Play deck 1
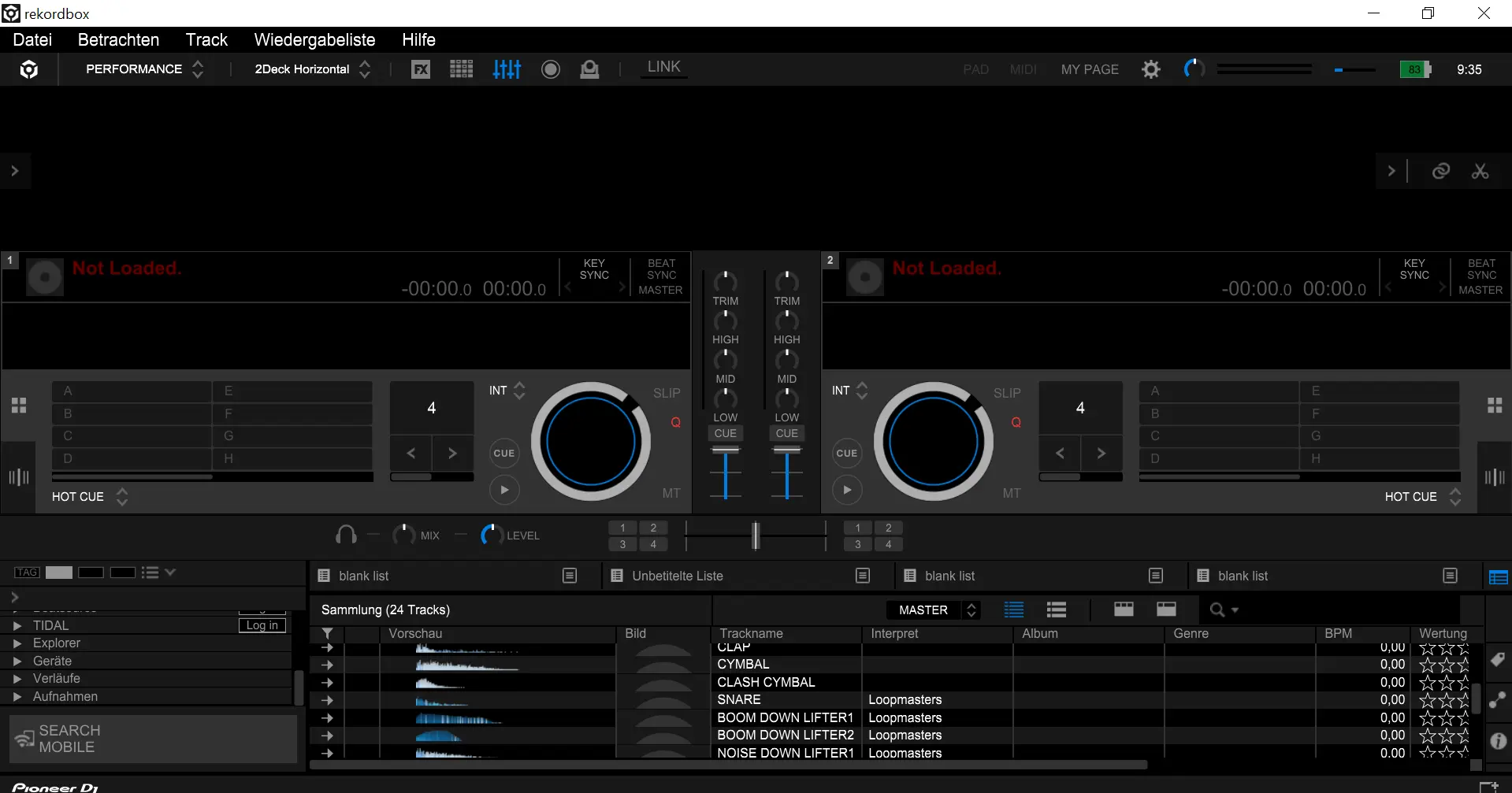 [x=504, y=490]
